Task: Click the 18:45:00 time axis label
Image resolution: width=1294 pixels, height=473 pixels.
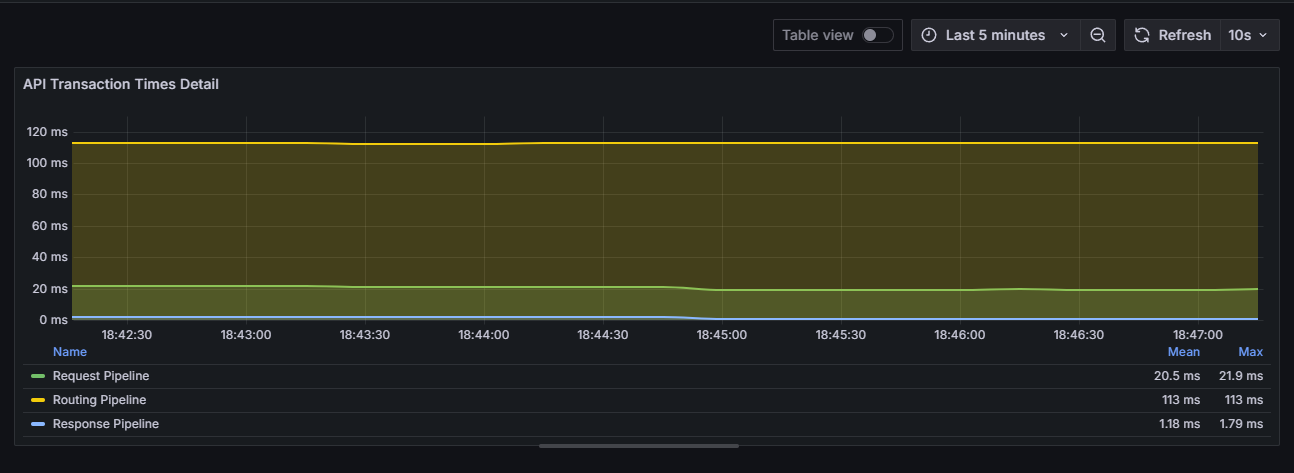Action: [721, 335]
